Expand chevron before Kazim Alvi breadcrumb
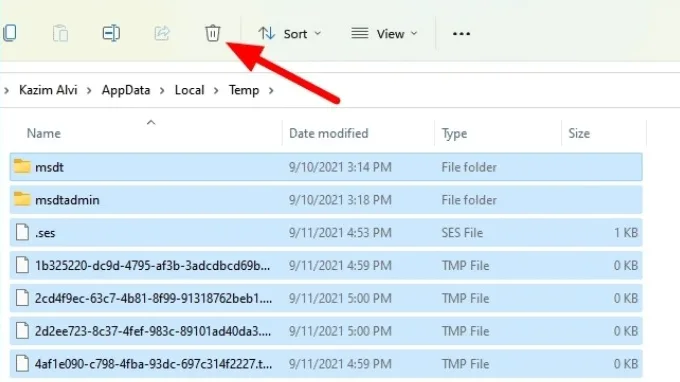Viewport: 680px width, 382px height. (x=6, y=91)
